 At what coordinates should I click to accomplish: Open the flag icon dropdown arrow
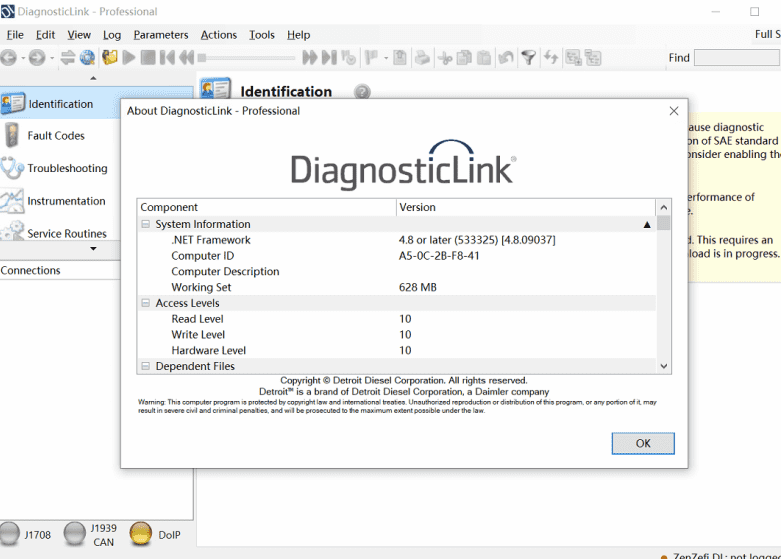click(x=386, y=58)
